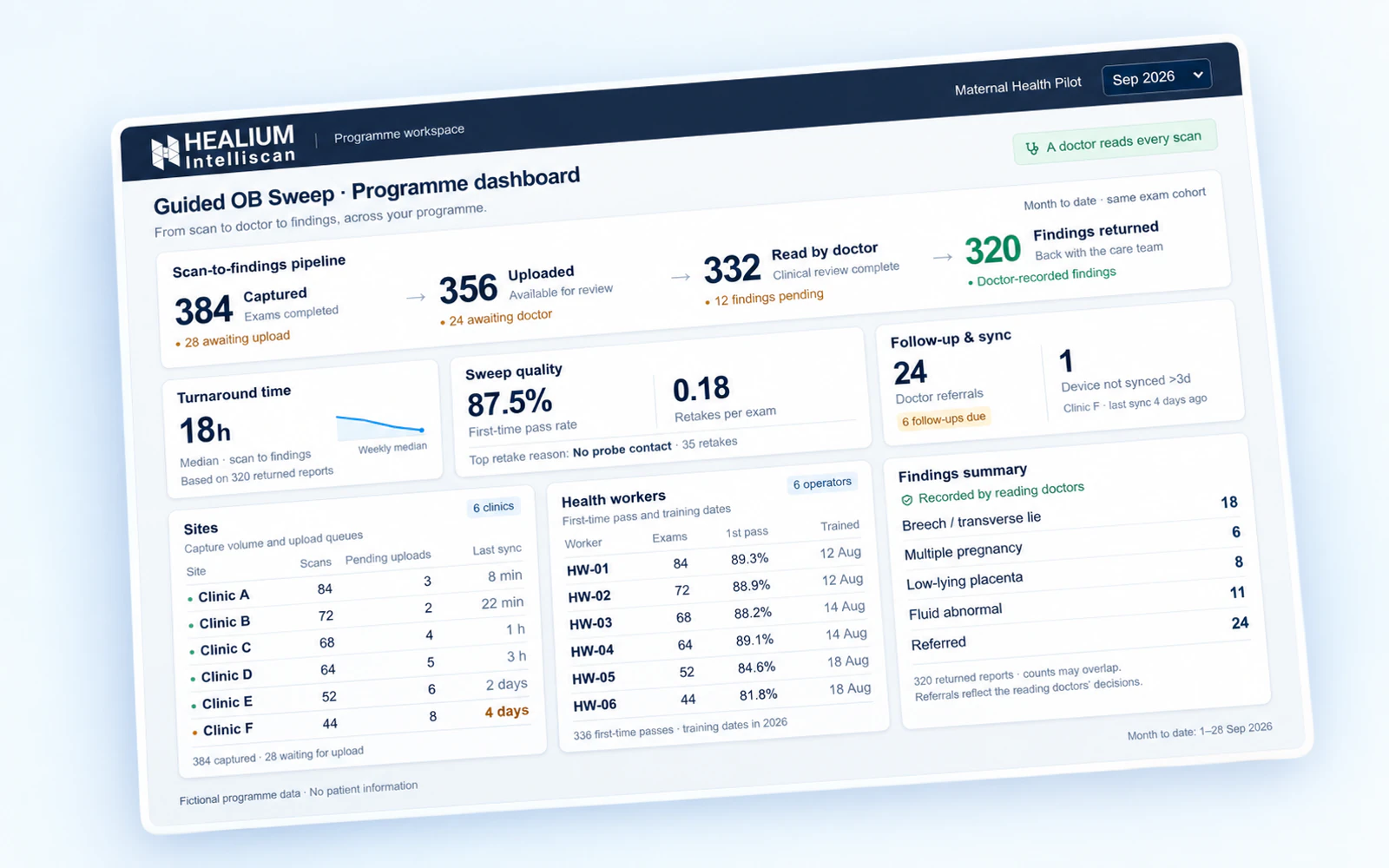The width and height of the screenshot is (1389, 868).
Task: Click the 'Pending uploads' column header
Action: [x=388, y=557]
